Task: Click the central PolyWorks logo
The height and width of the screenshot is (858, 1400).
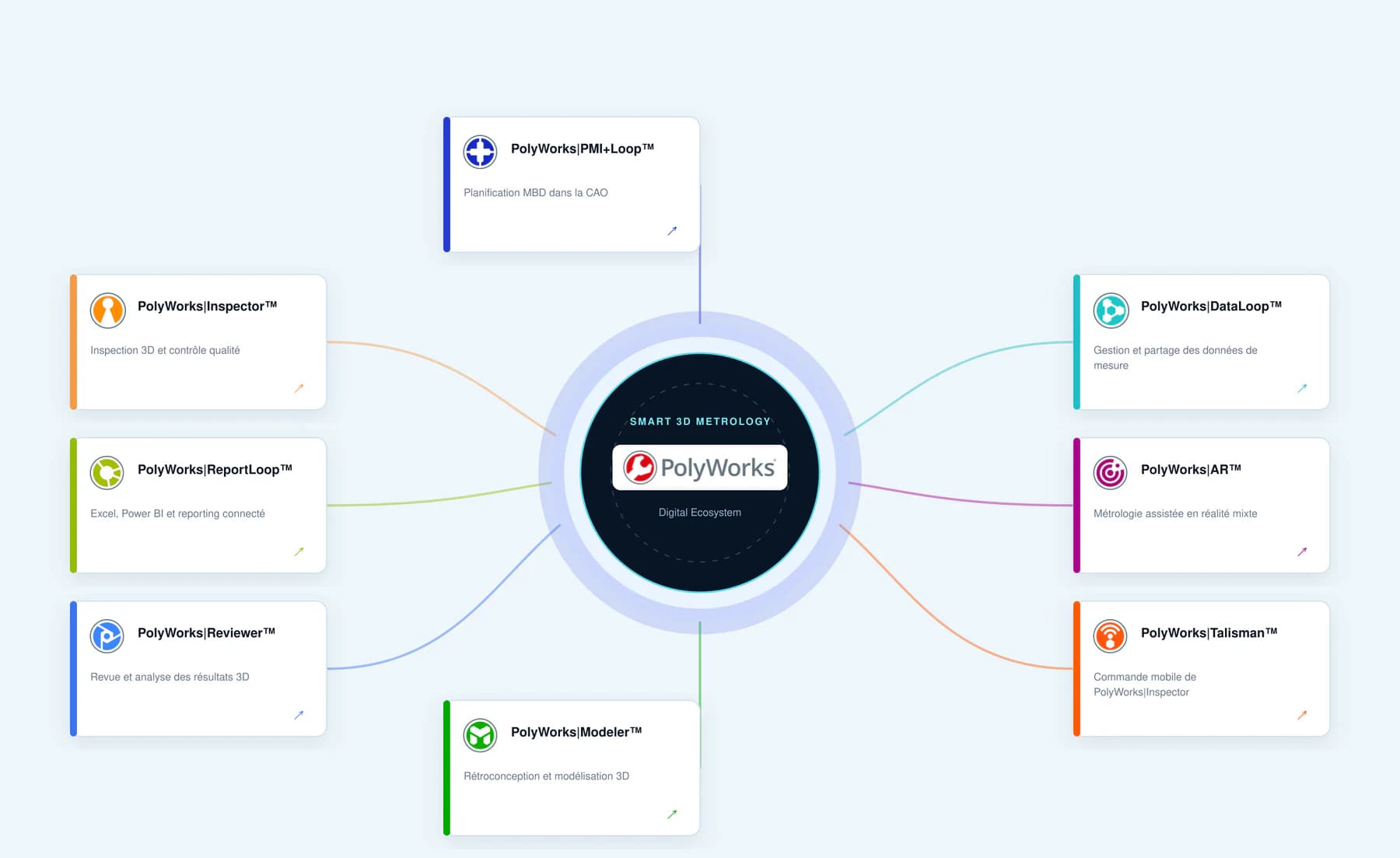Action: pos(700,468)
